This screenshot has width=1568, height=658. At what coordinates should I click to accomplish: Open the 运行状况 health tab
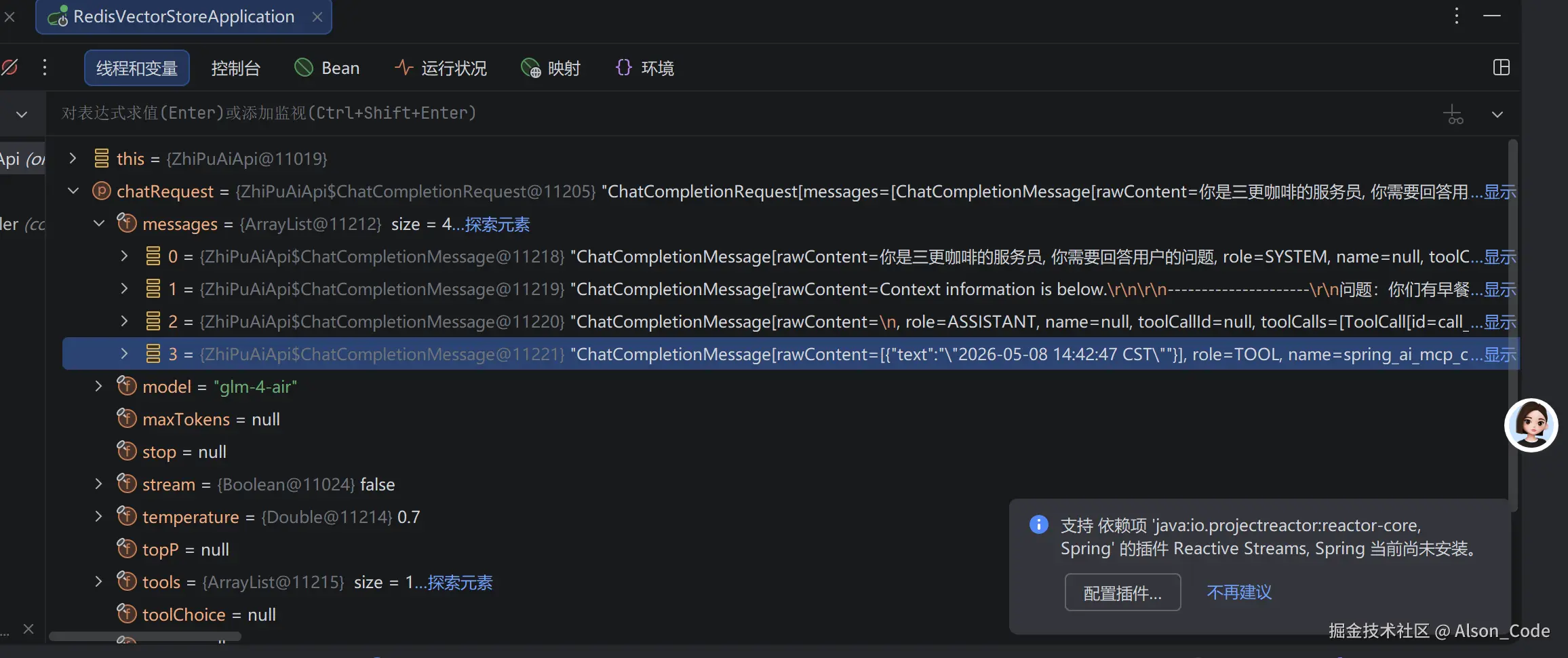click(x=441, y=68)
